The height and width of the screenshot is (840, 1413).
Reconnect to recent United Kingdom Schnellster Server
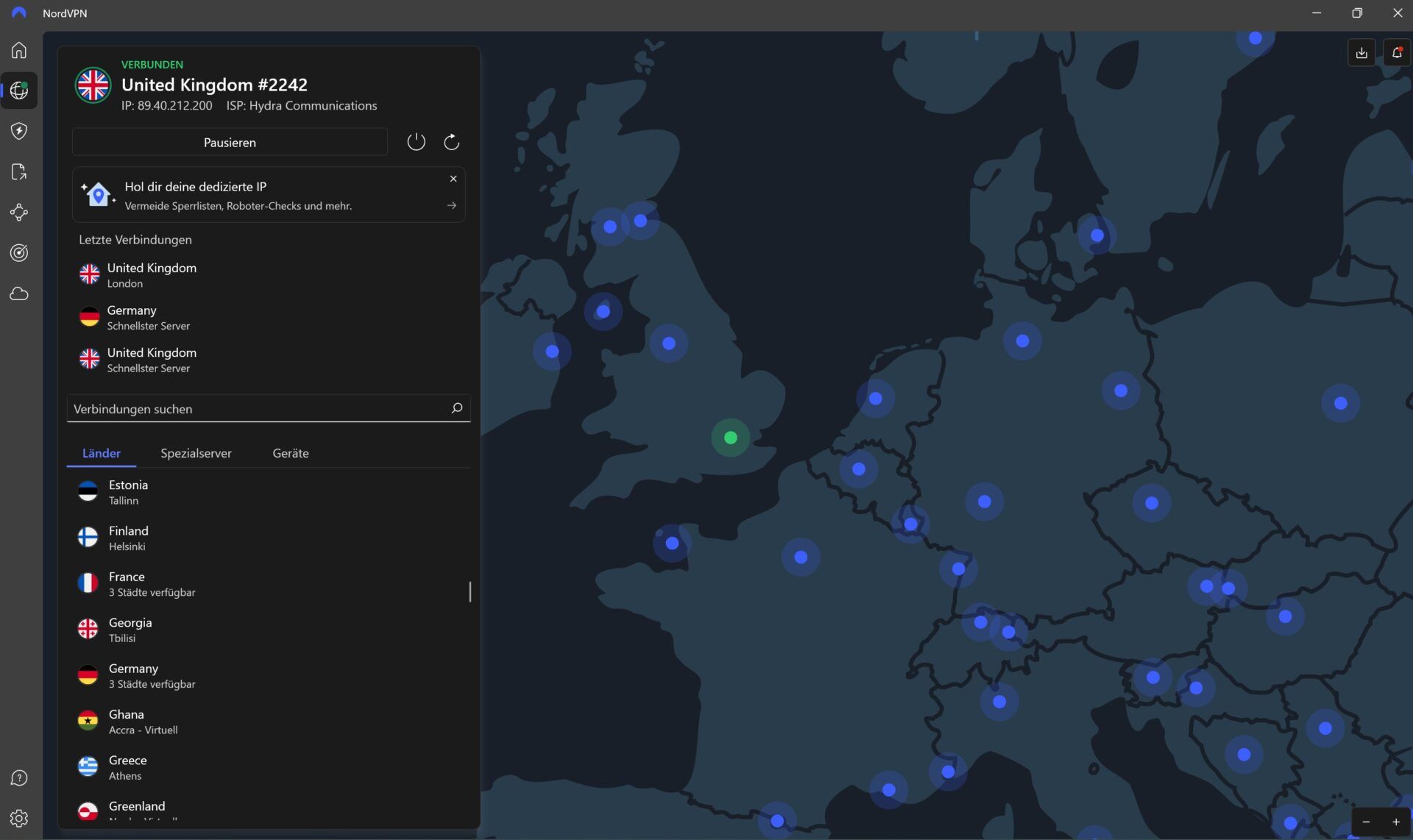269,360
